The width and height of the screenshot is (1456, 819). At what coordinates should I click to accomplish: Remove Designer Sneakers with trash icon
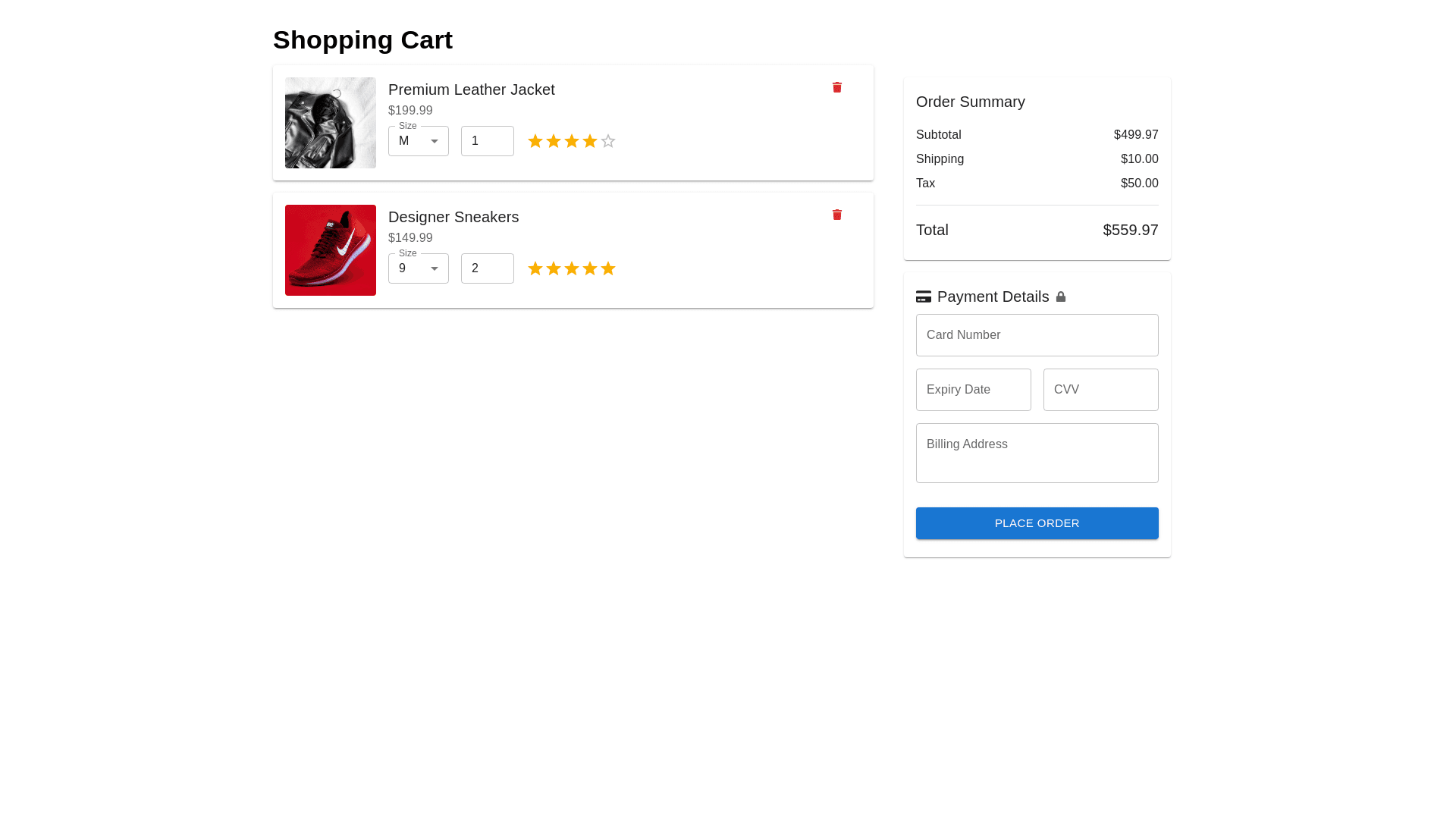tap(837, 215)
